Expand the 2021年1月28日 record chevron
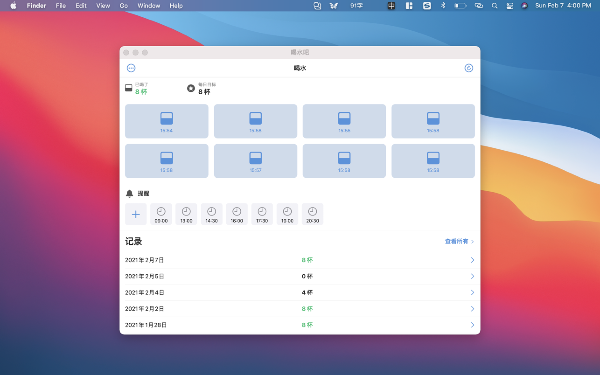Screen dimensions: 600x375 point(472,325)
